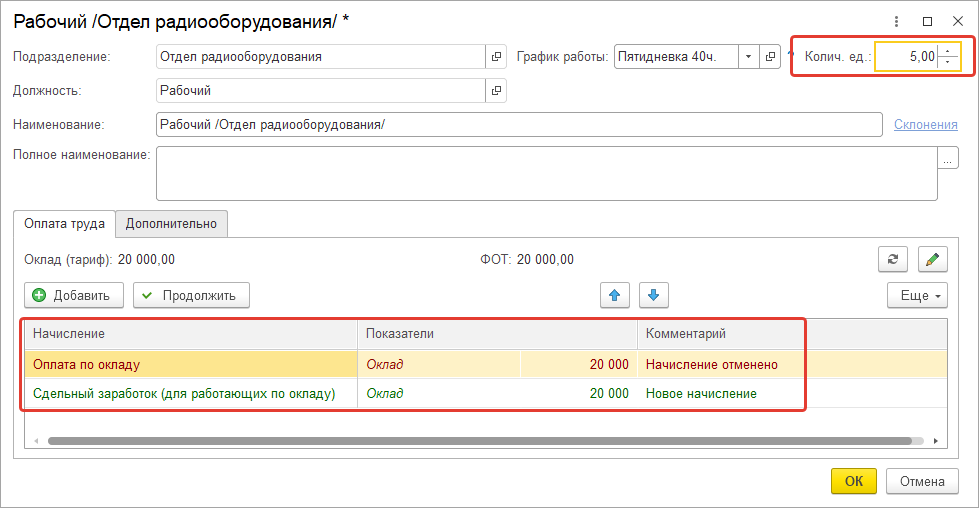Click the horizontal scrollbar under the table
Image resolution: width=979 pixels, height=508 pixels.
[x=480, y=440]
